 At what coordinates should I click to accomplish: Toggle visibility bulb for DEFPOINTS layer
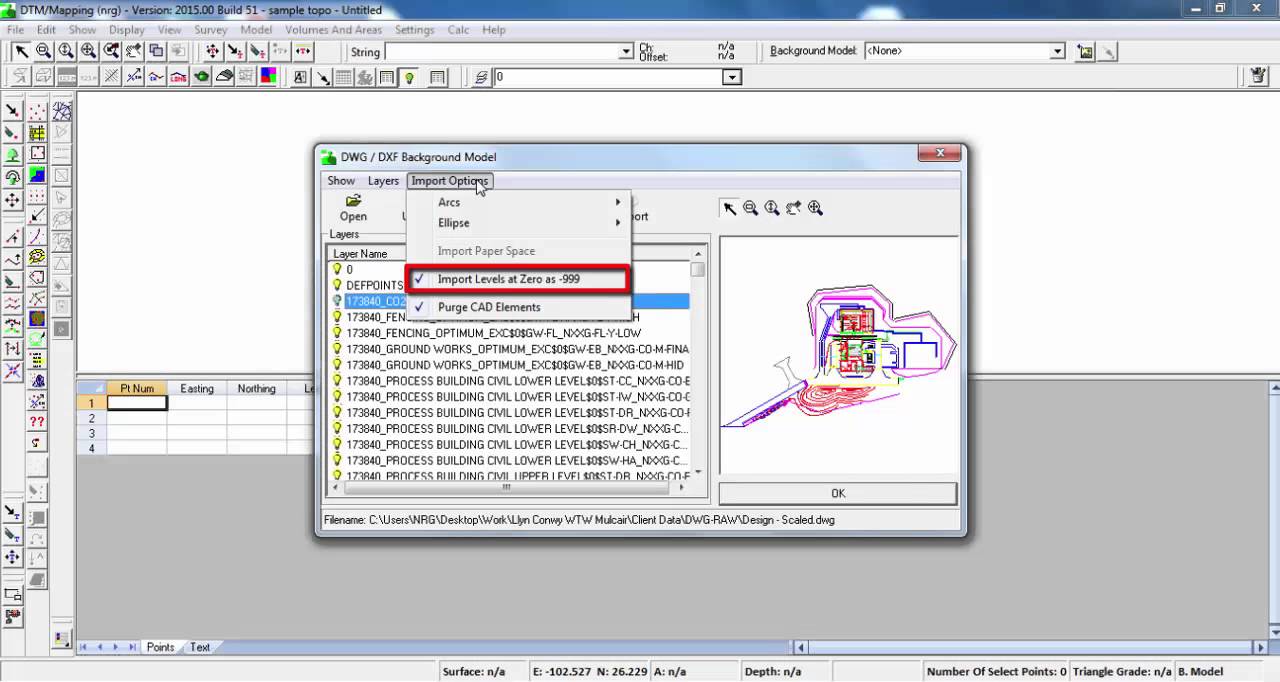coord(337,285)
